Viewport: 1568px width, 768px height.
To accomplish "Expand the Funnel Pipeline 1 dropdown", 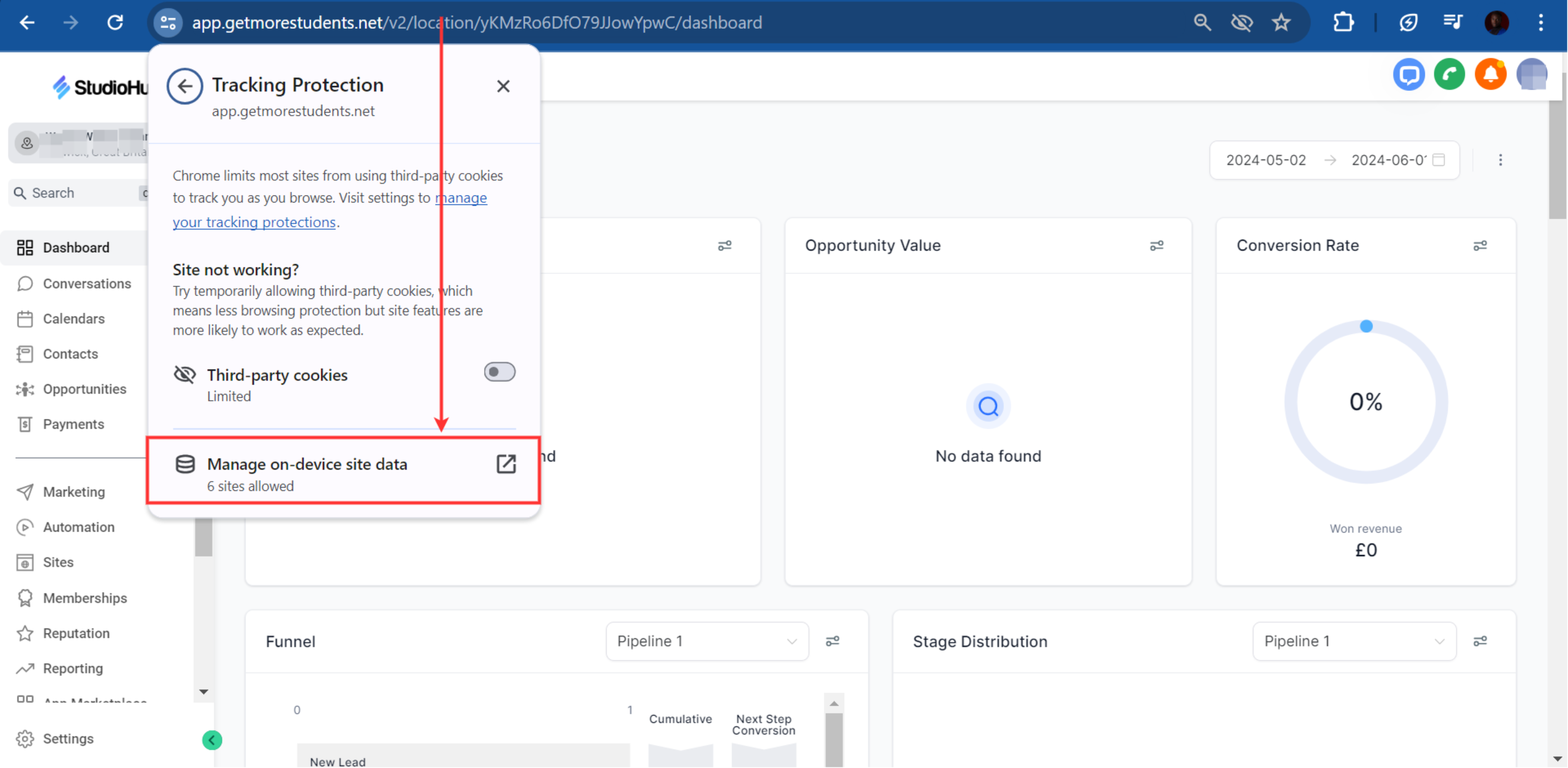I will click(706, 641).
